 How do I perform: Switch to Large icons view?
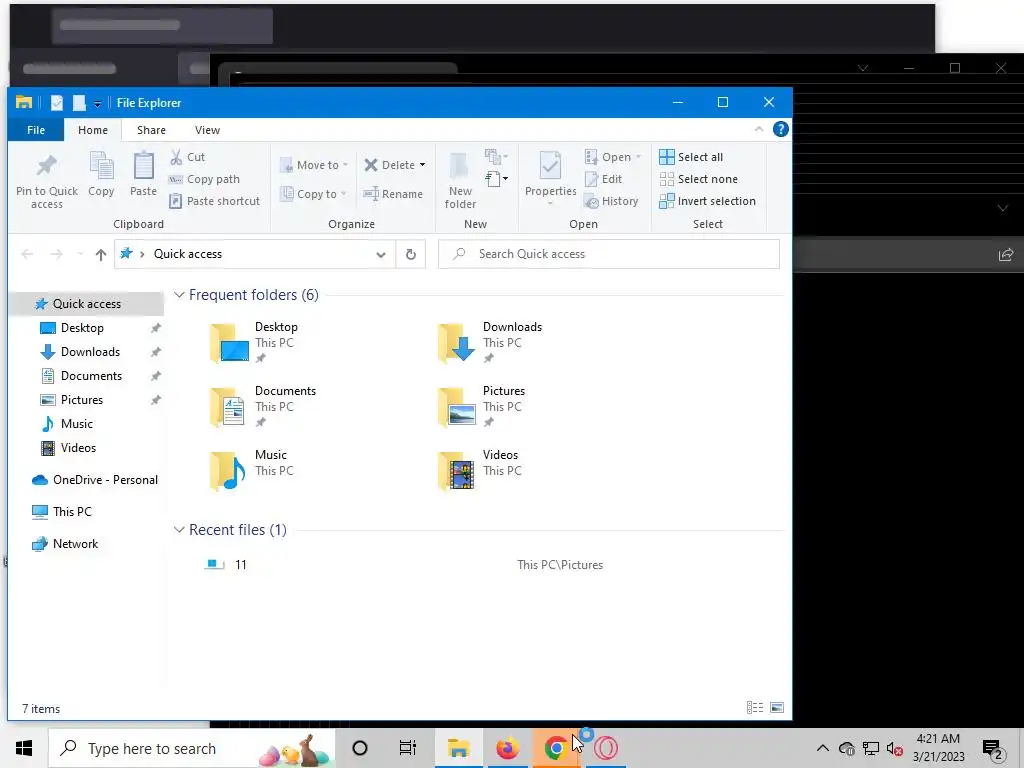pyautogui.click(x=776, y=707)
